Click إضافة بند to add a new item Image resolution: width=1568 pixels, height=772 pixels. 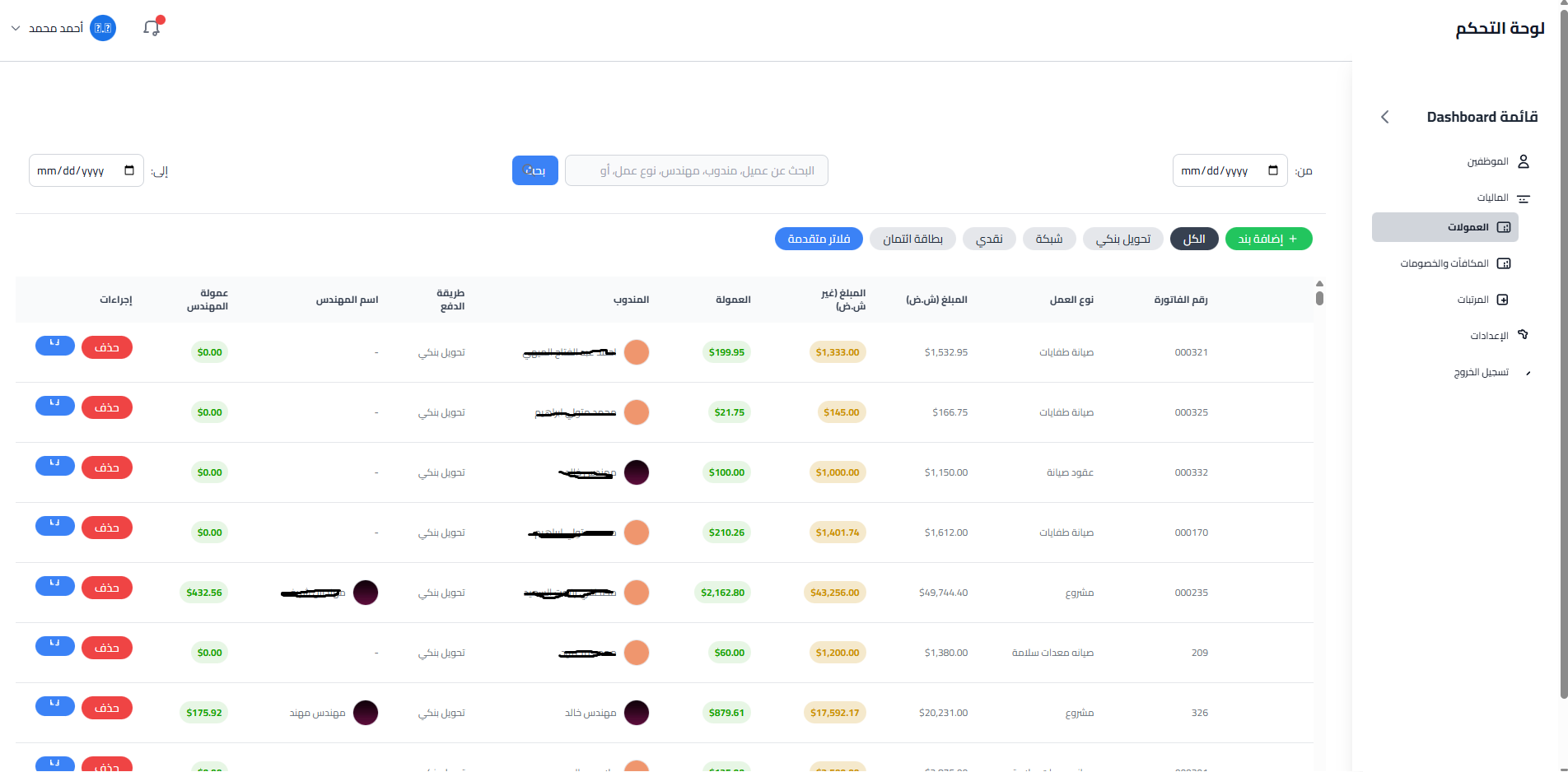pyautogui.click(x=1268, y=239)
